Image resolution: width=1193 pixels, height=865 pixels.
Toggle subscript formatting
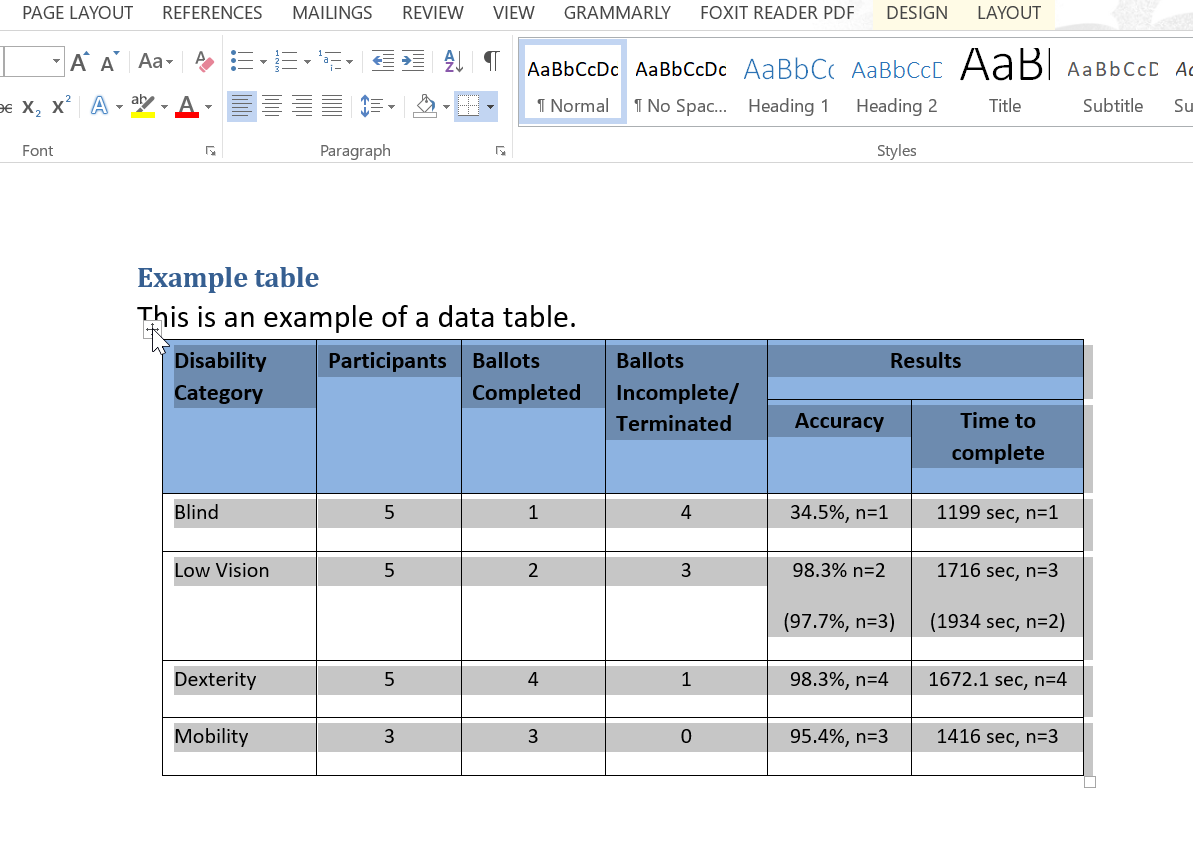(31, 105)
